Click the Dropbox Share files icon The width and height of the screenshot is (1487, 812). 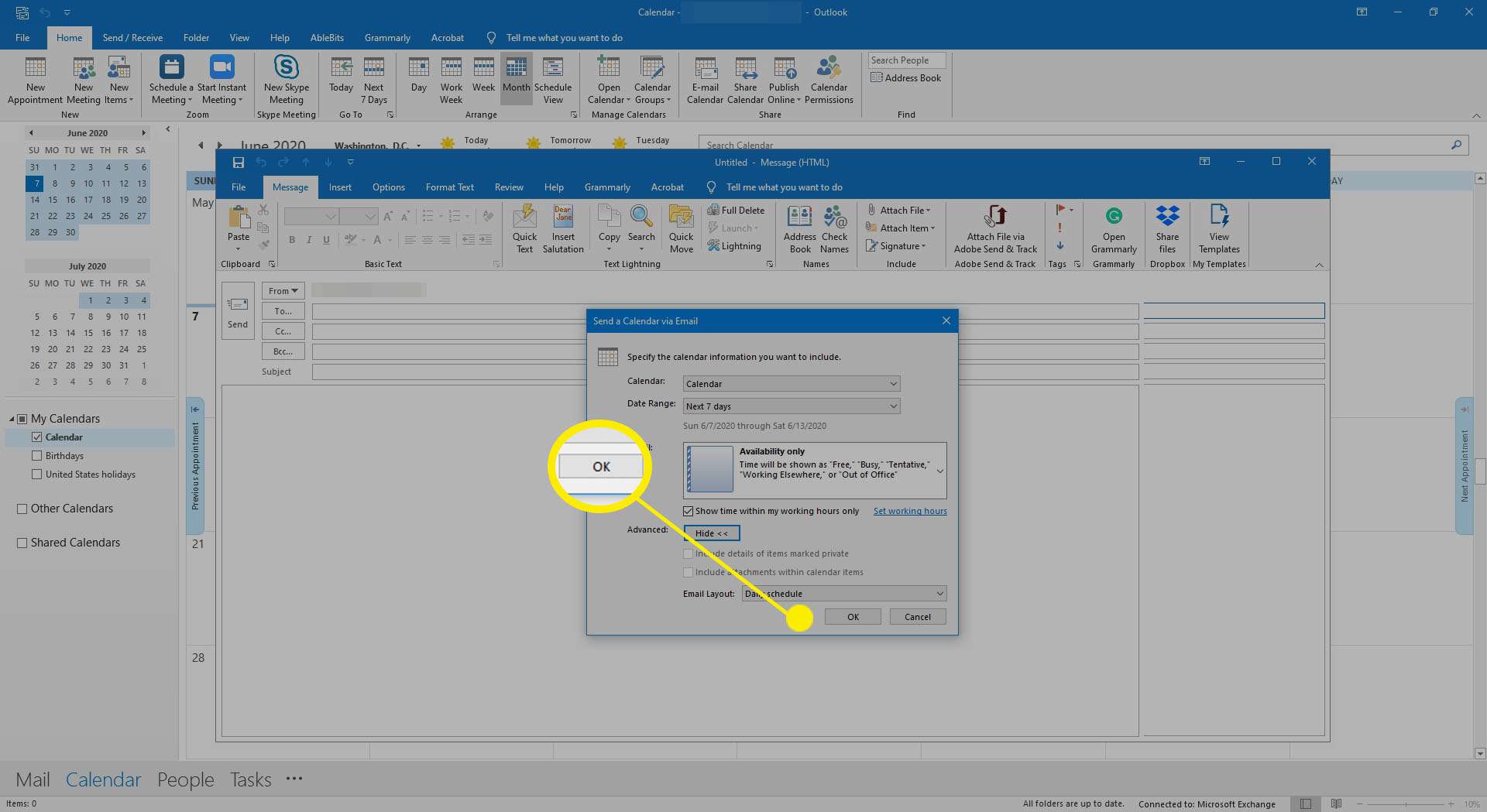tap(1167, 229)
